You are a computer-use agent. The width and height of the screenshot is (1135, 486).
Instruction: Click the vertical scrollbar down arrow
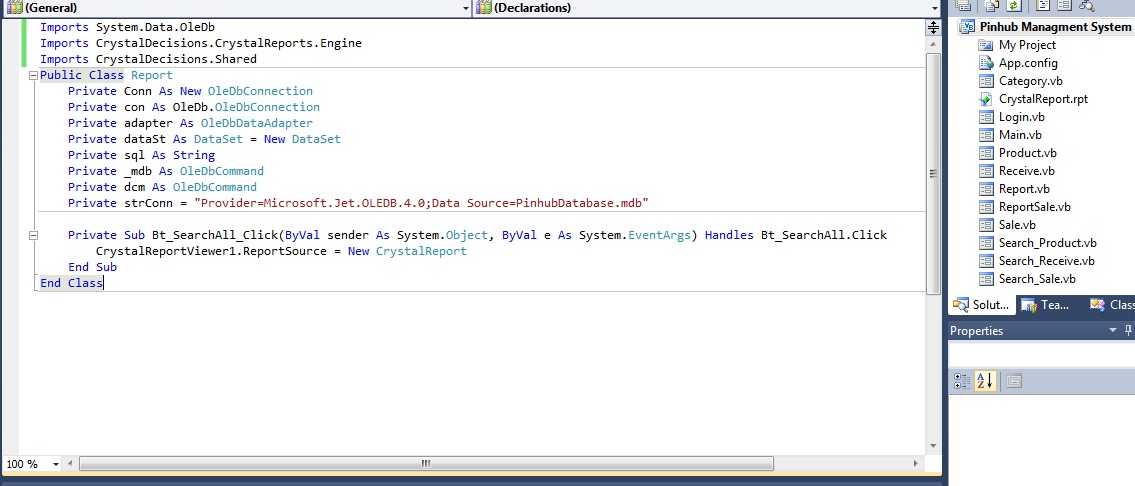point(933,445)
